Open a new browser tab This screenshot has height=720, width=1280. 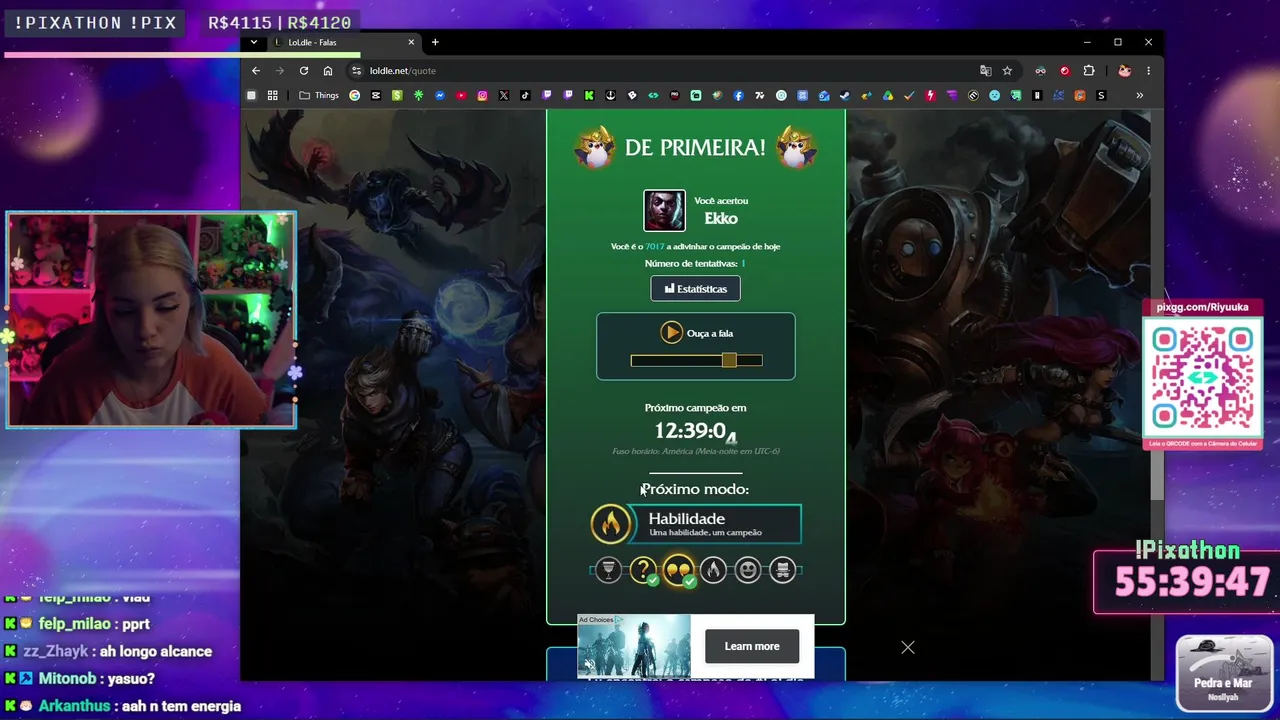(x=435, y=42)
